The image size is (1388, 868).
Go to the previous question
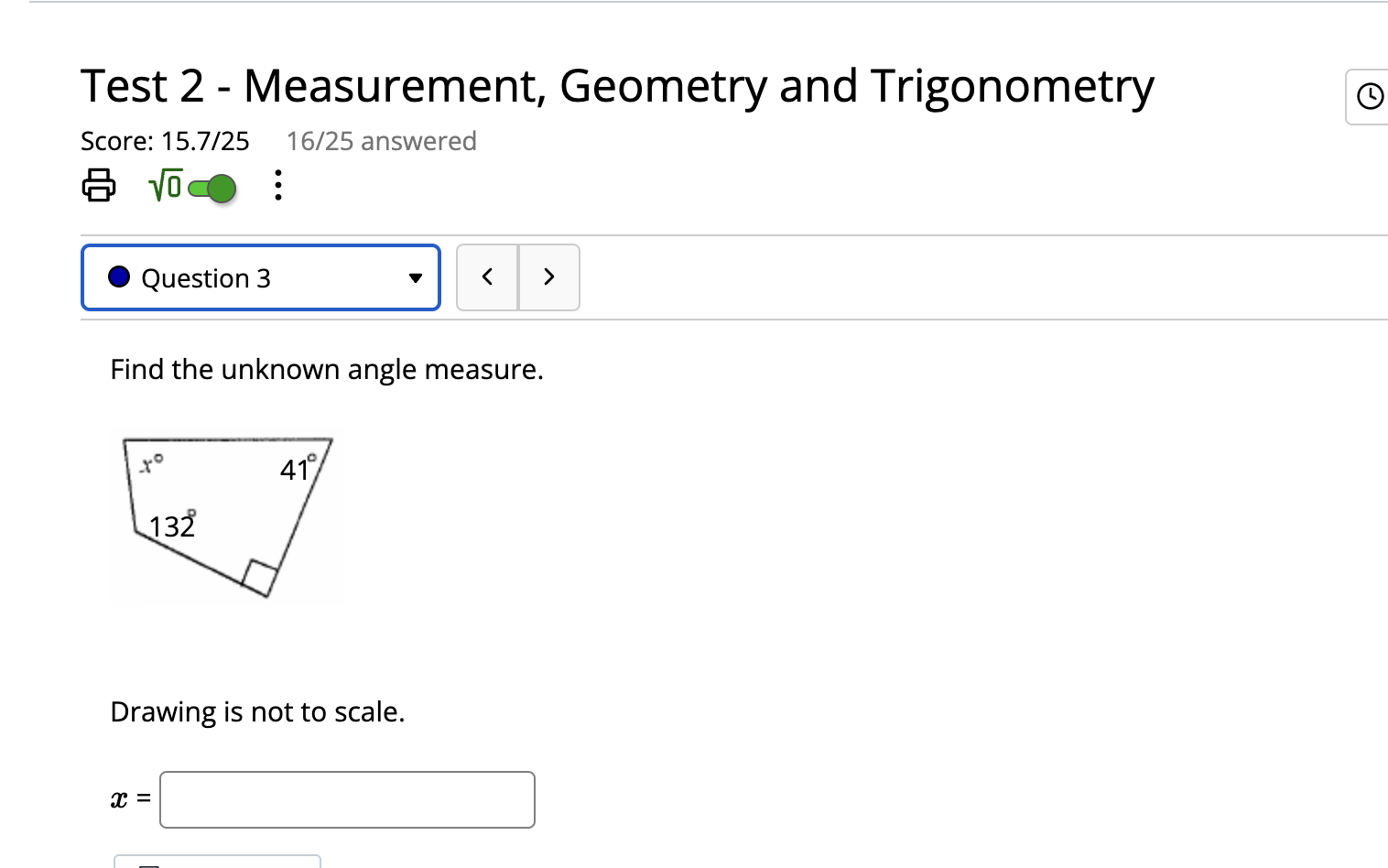487,277
